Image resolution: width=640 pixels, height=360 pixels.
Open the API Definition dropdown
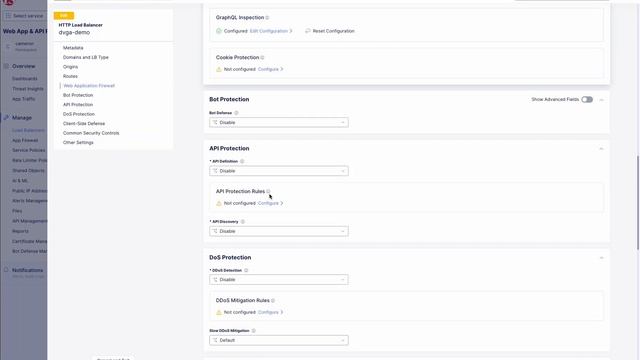279,171
